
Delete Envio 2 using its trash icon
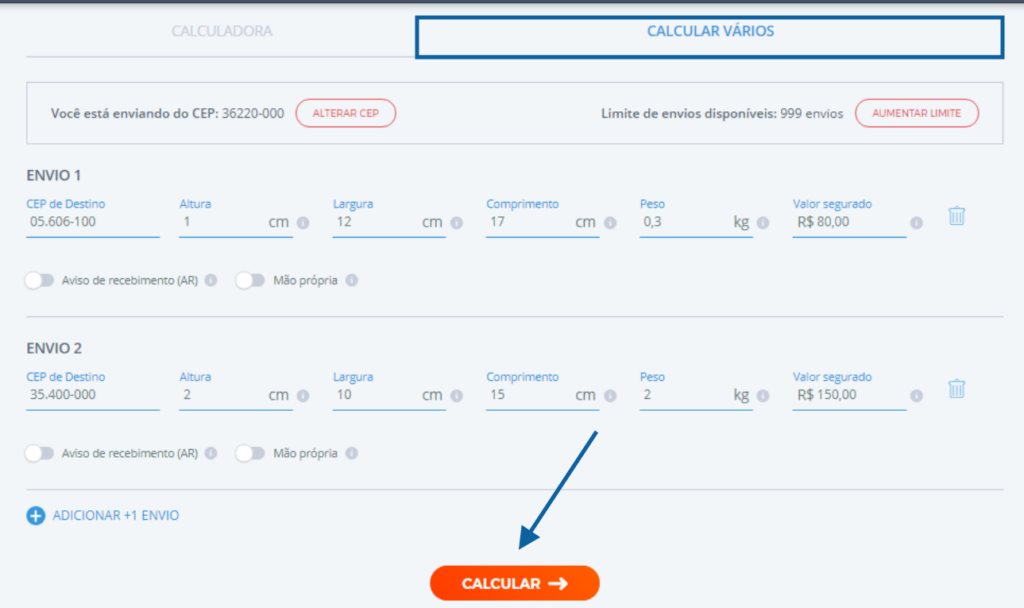tap(957, 389)
